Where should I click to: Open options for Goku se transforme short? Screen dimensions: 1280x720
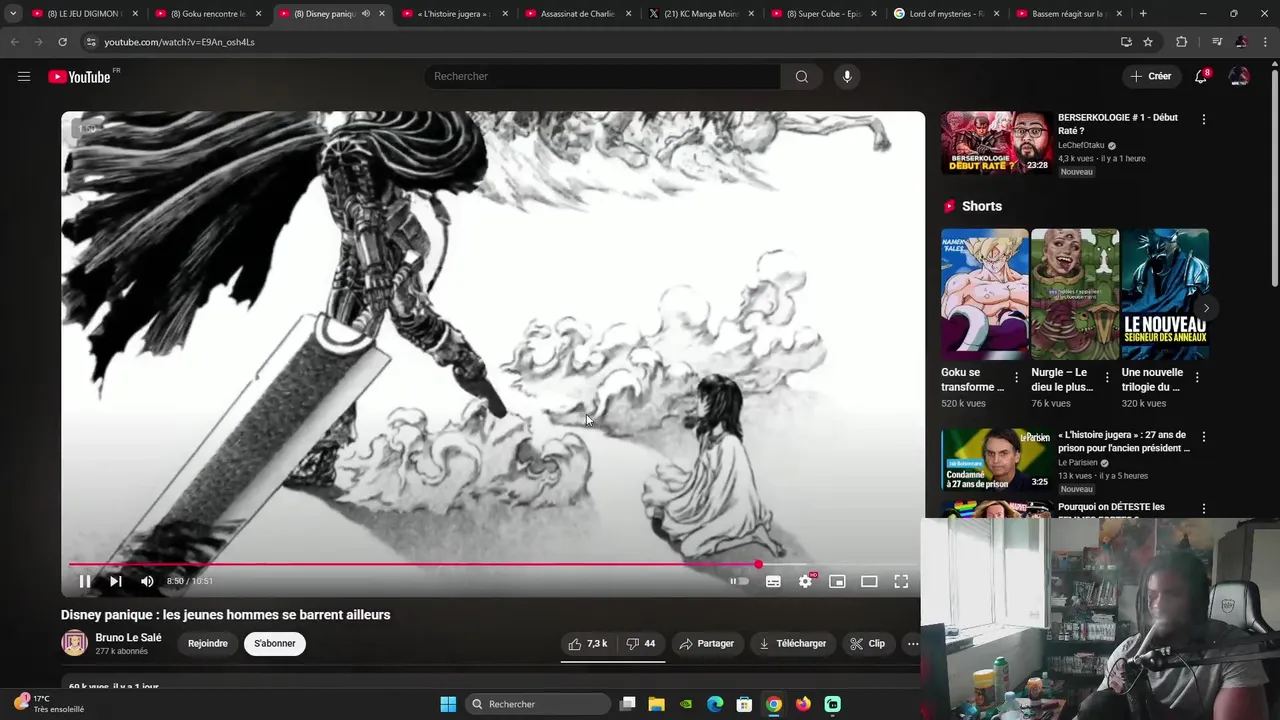tap(1017, 378)
